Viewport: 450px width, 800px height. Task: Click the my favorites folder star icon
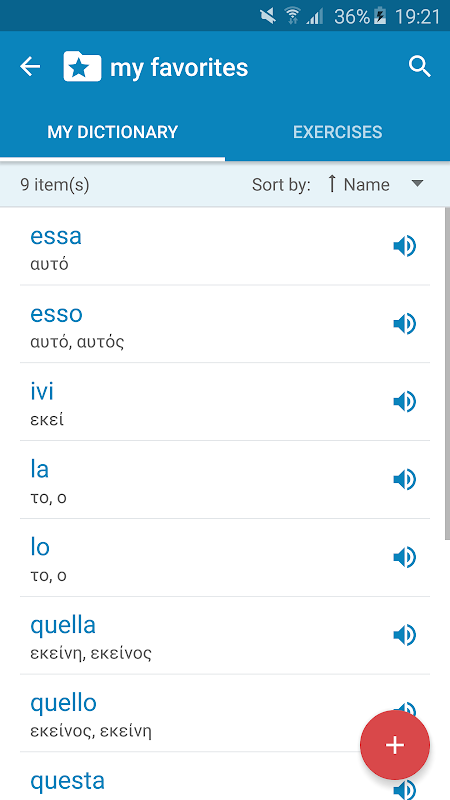[x=82, y=67]
